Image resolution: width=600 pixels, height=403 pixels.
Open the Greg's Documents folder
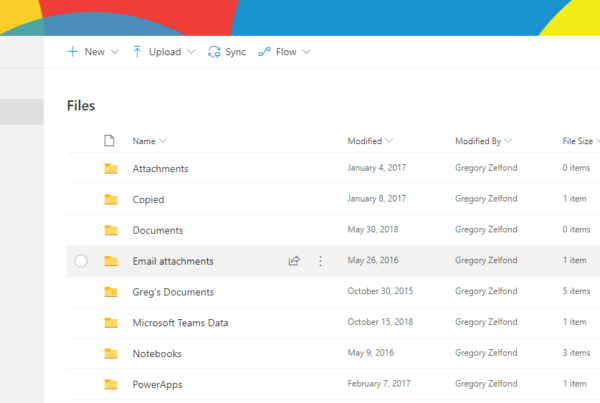click(x=173, y=292)
